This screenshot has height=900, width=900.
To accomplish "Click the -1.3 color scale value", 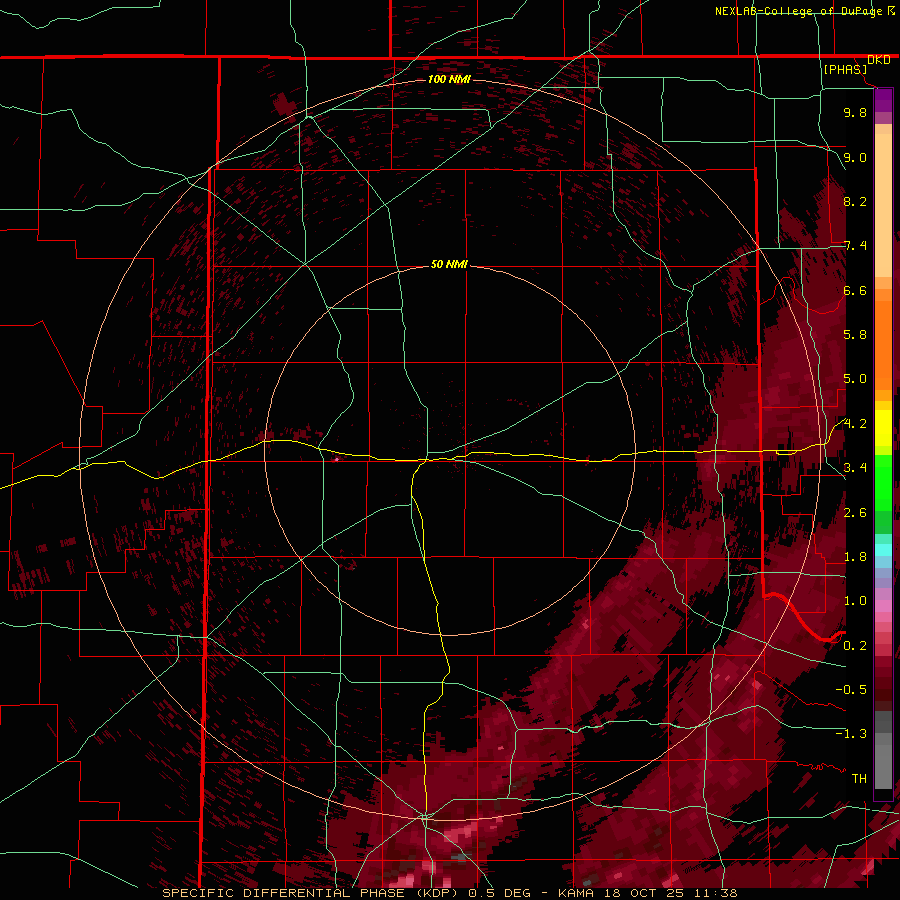I will 851,734.
